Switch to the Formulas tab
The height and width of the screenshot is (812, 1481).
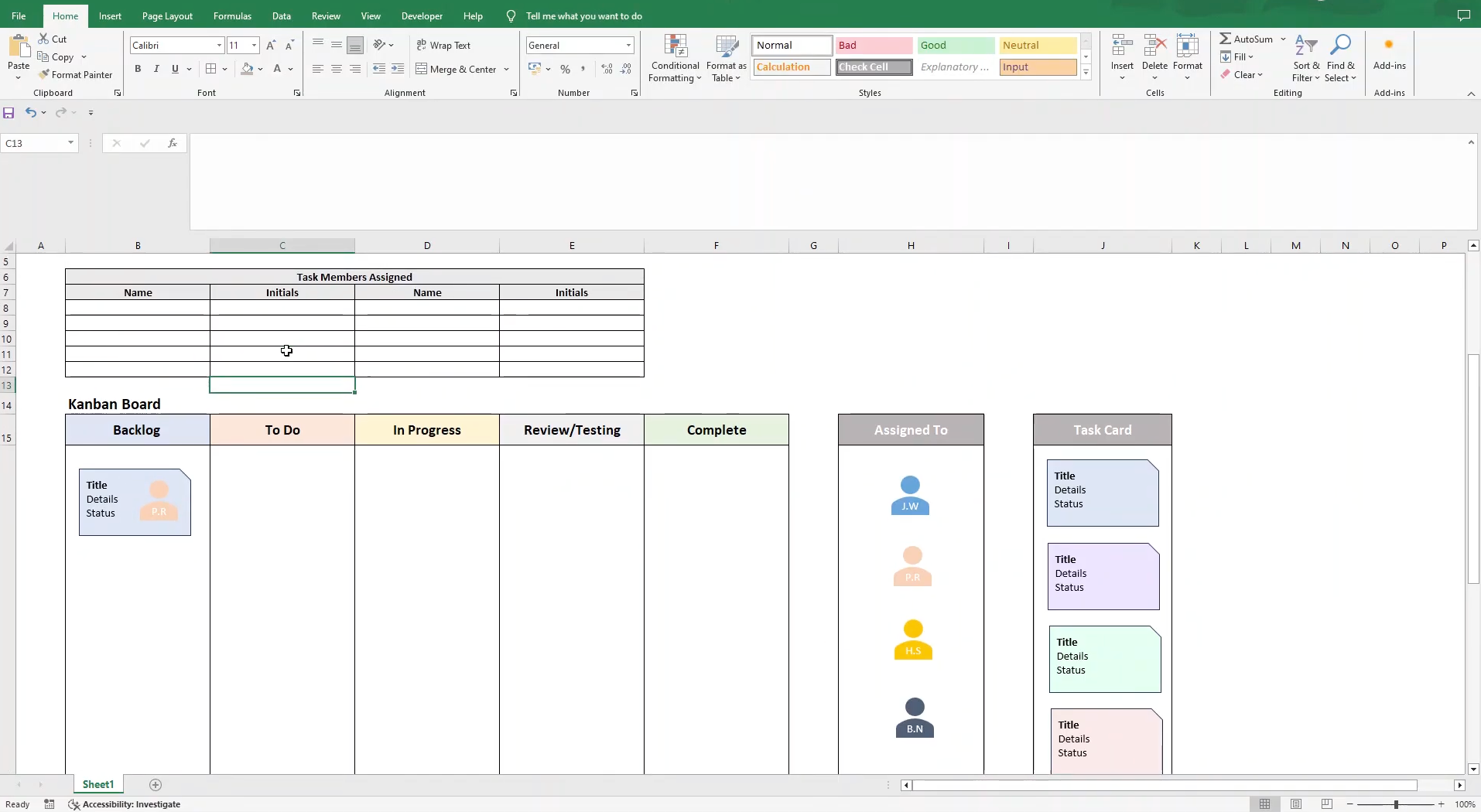tap(232, 16)
